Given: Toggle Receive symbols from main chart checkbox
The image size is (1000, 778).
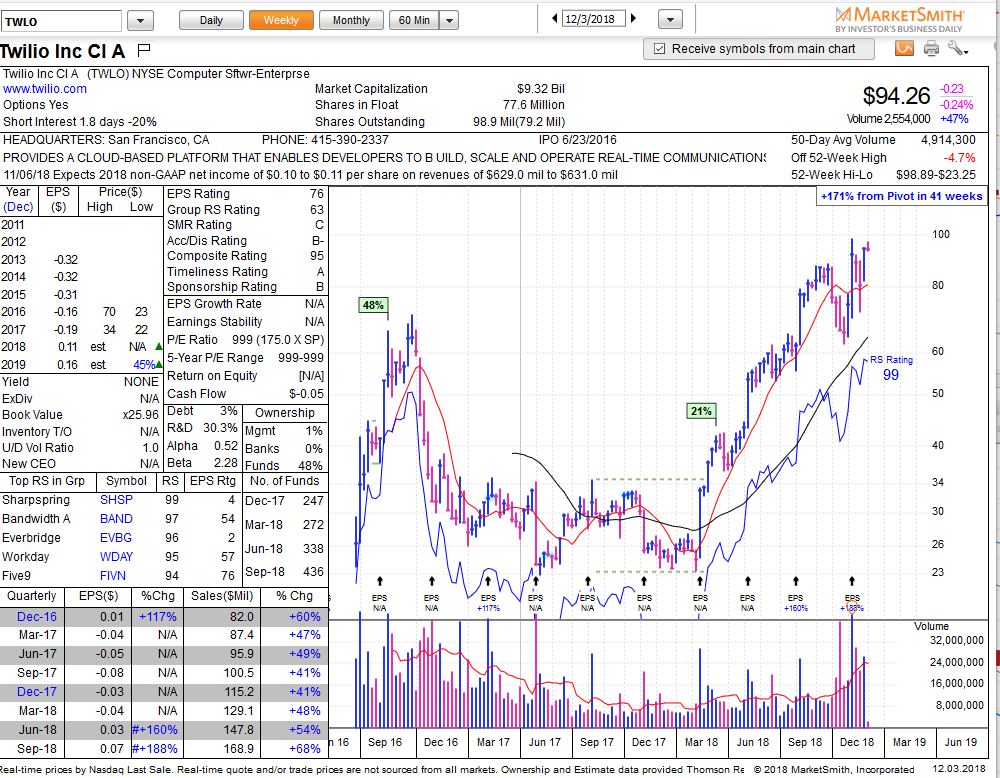Looking at the screenshot, I should coord(659,49).
